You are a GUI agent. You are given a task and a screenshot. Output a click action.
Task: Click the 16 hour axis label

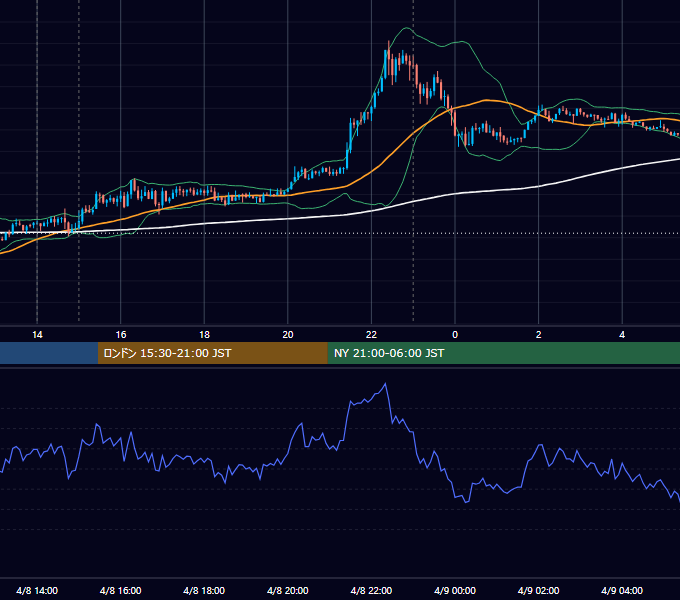(121, 335)
